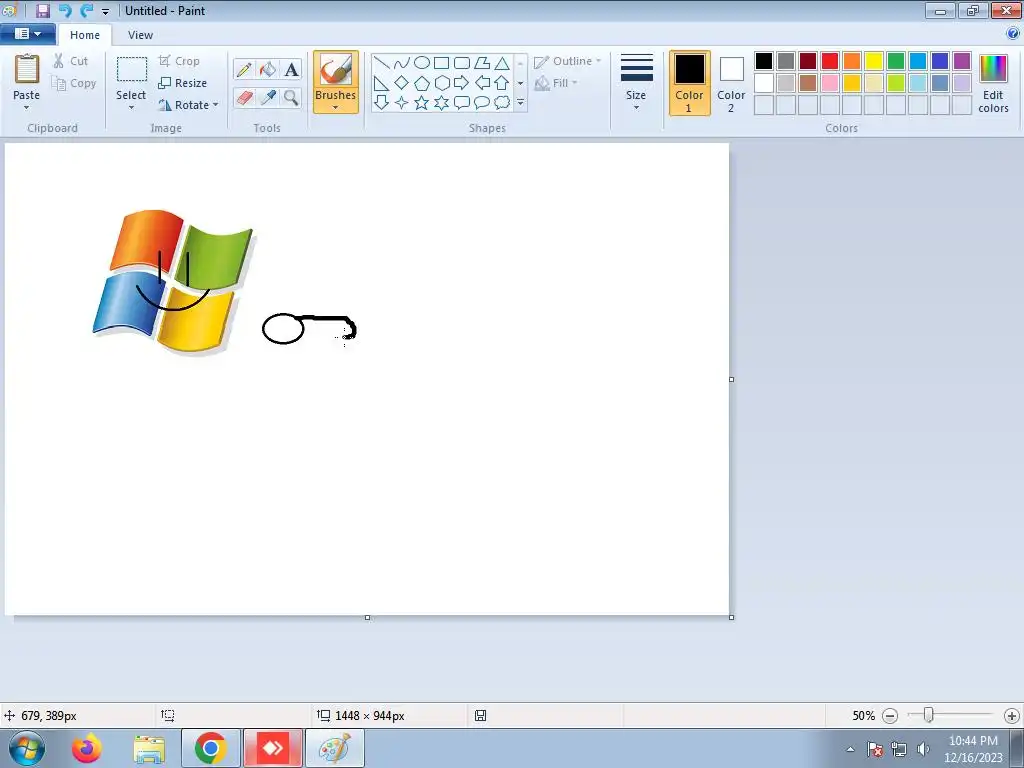Image resolution: width=1024 pixels, height=768 pixels.
Task: Click the Cut button
Action: tap(71, 61)
